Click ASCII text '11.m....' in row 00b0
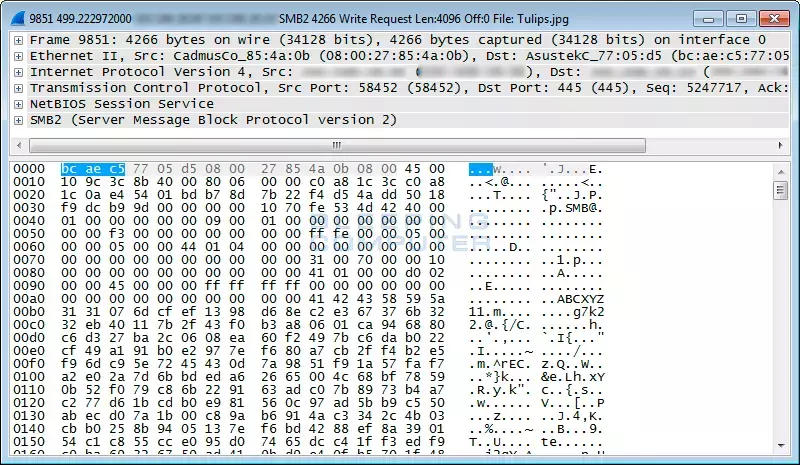This screenshot has width=800, height=465. click(x=499, y=312)
